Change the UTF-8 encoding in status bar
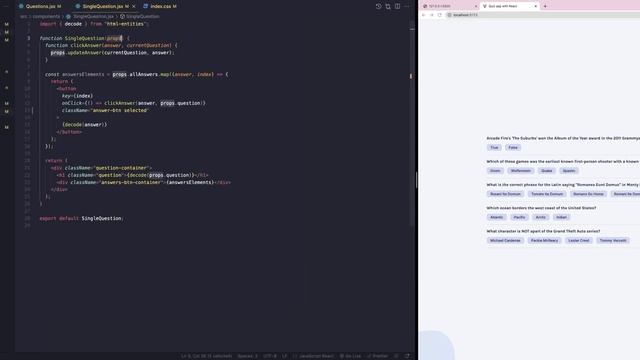The height and width of the screenshot is (360, 640). [269, 356]
